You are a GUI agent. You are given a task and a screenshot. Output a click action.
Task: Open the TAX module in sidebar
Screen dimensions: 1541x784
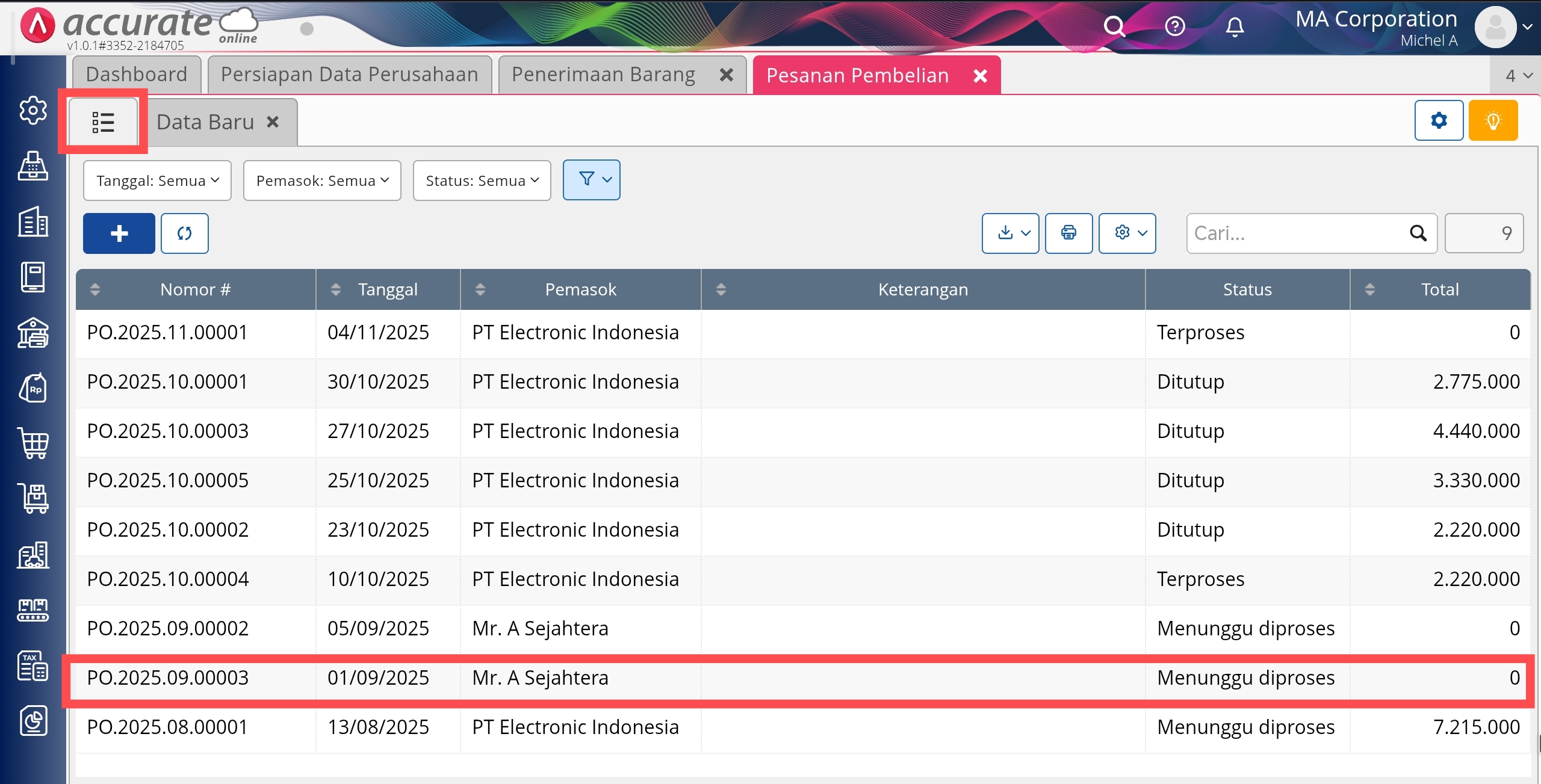pos(33,665)
